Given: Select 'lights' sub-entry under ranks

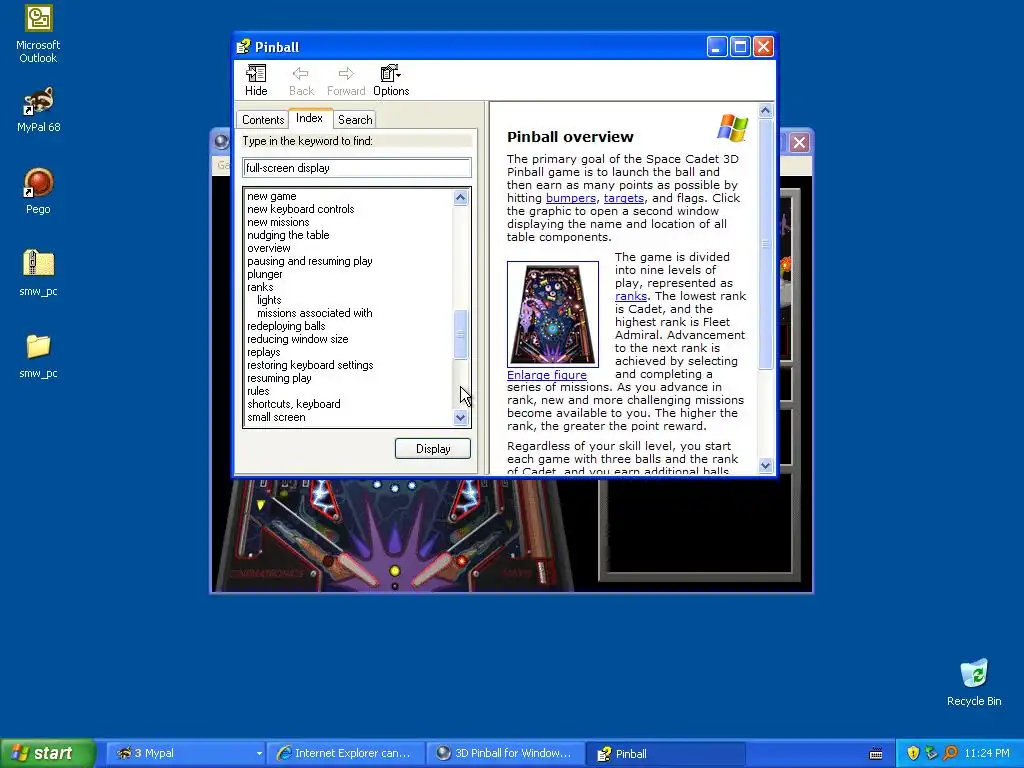Looking at the screenshot, I should (x=269, y=300).
